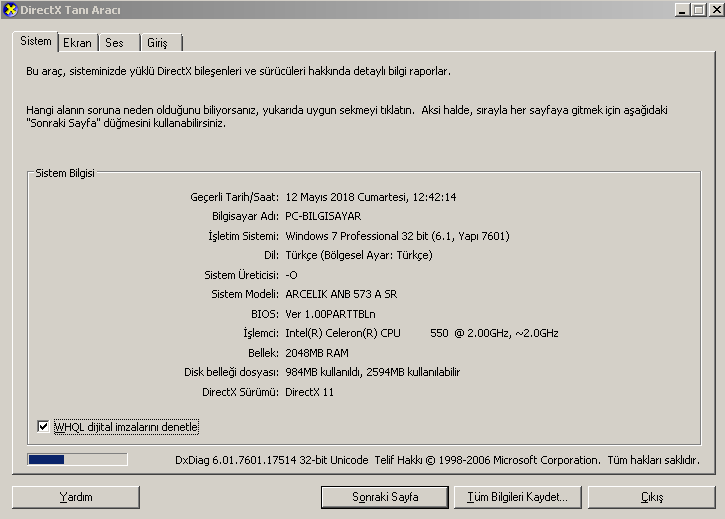
Task: Click the Windows 7 Professional 32 bit value
Action: click(x=398, y=236)
